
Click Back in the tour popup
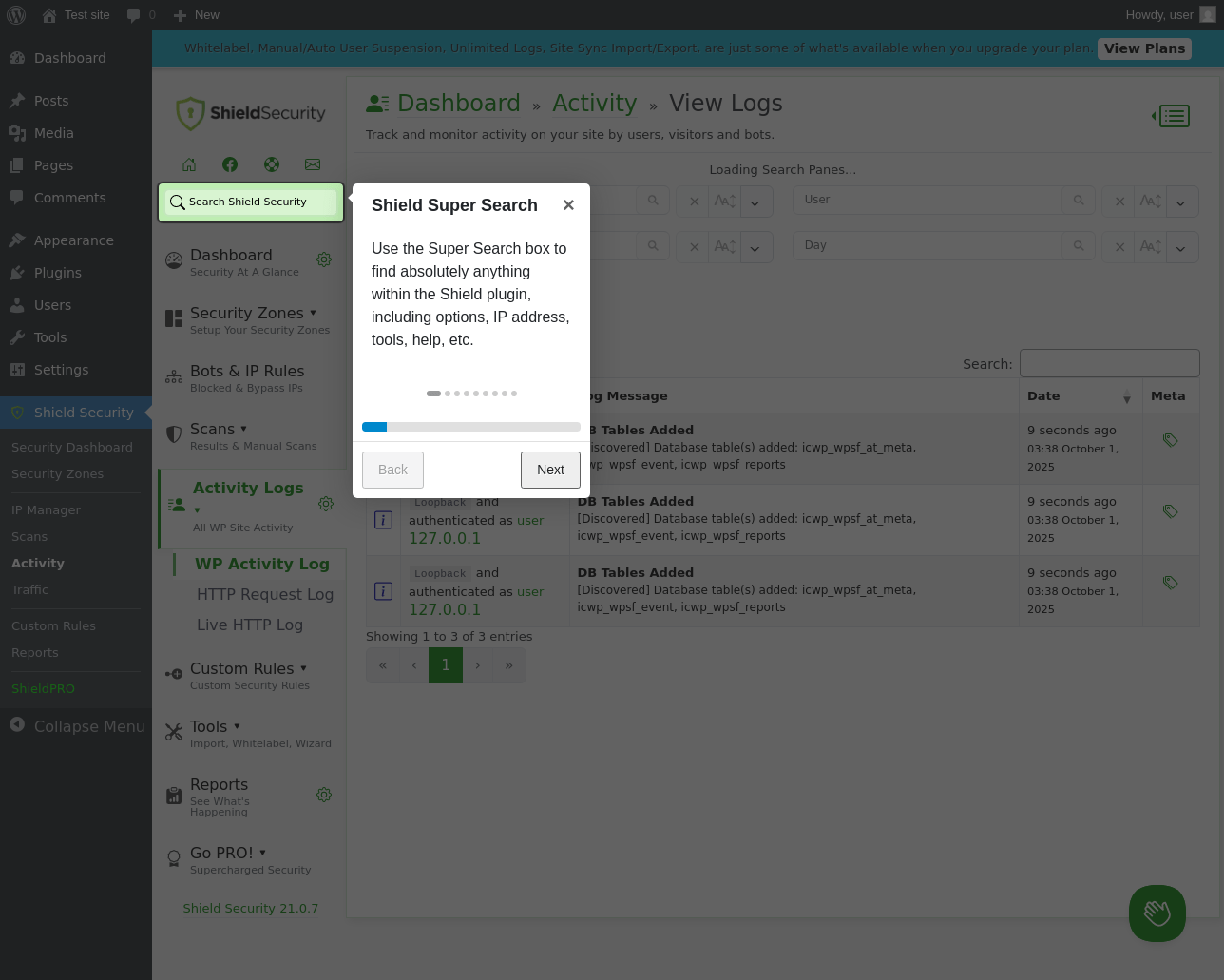point(392,470)
